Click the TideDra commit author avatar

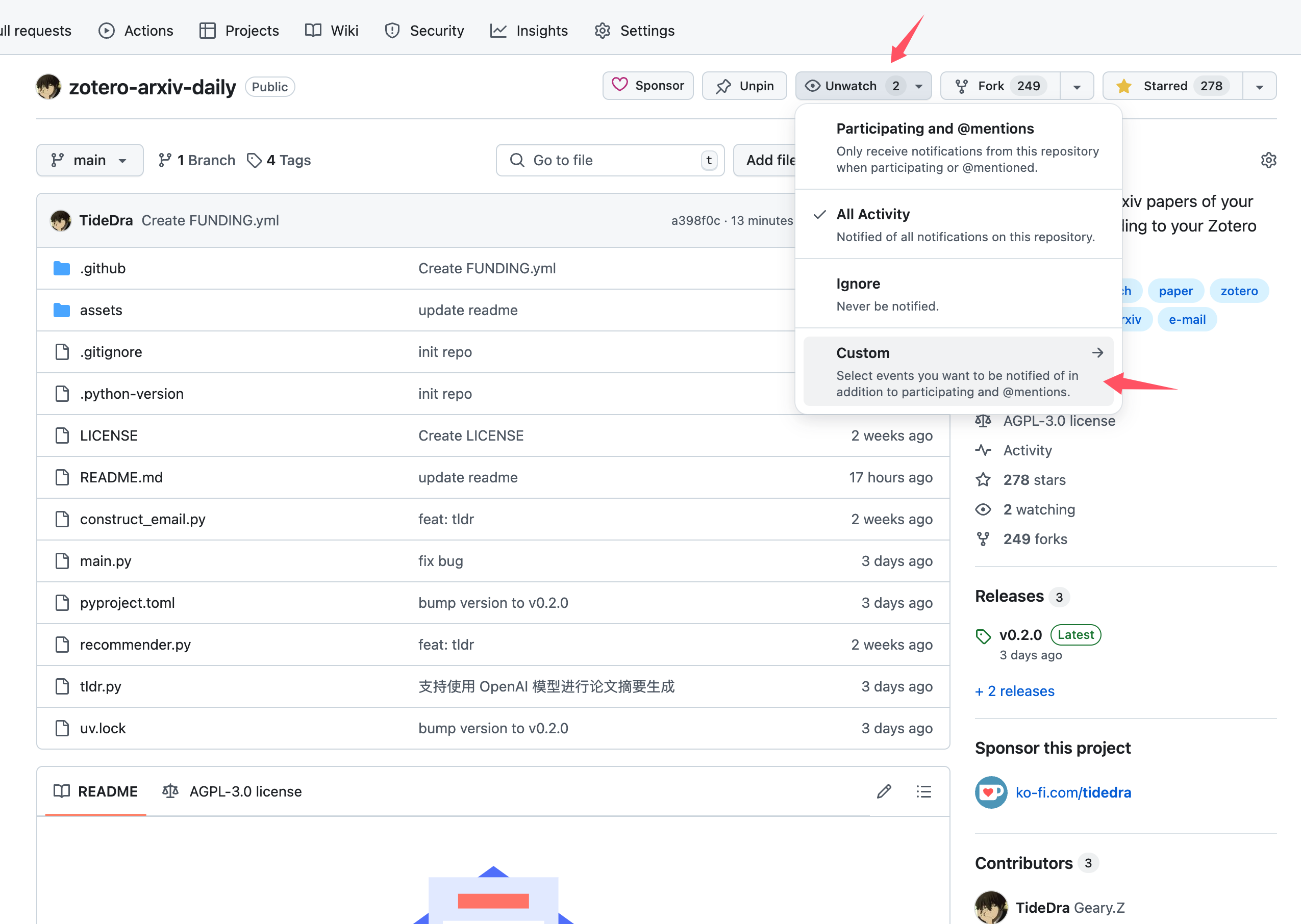point(60,220)
